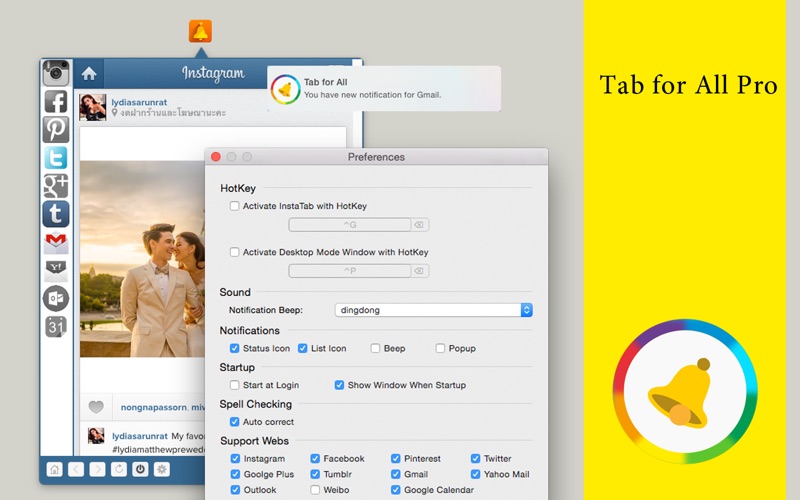Screen dimensions: 800x500
Task: Enable the Popup notification checkbox
Action: click(440, 348)
